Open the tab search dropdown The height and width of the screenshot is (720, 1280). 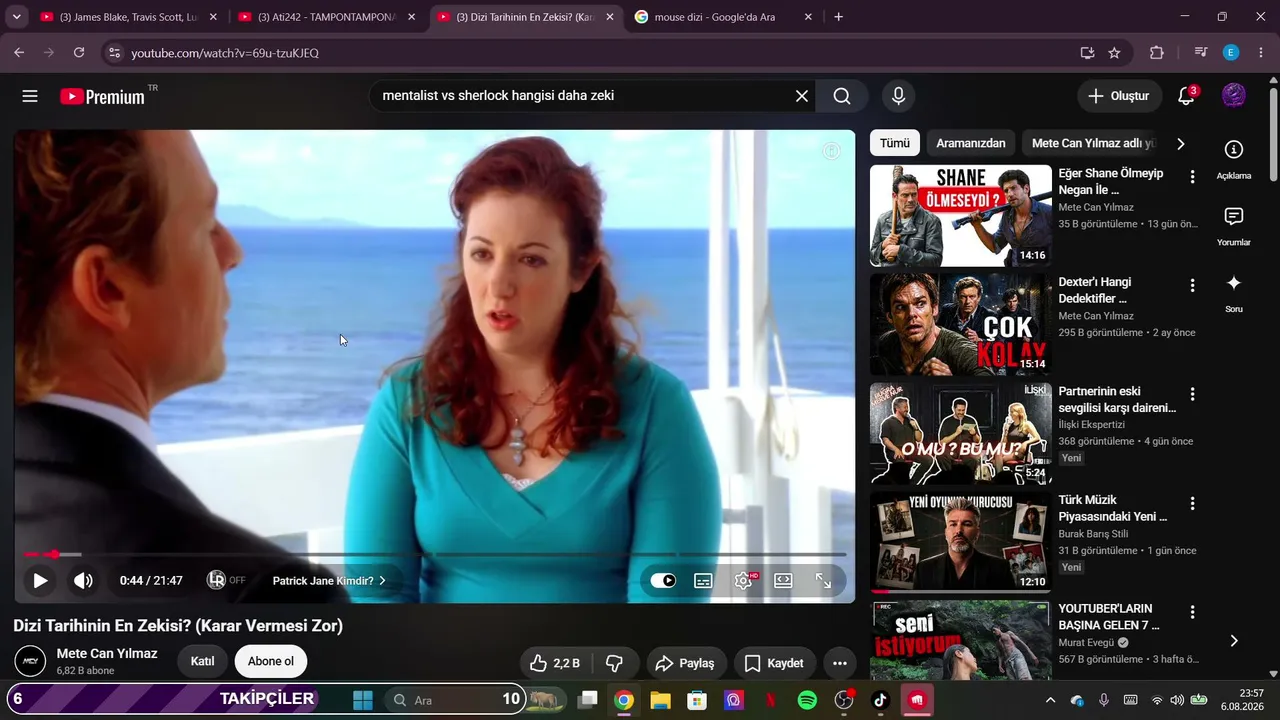[x=16, y=17]
